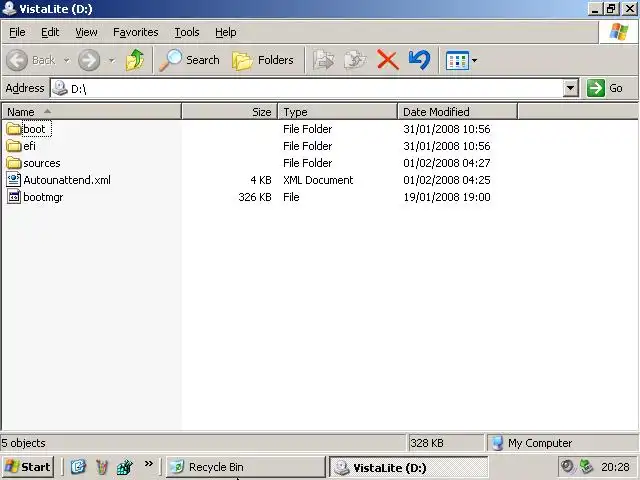
Task: Click the boot folder name
Action: click(x=34, y=129)
